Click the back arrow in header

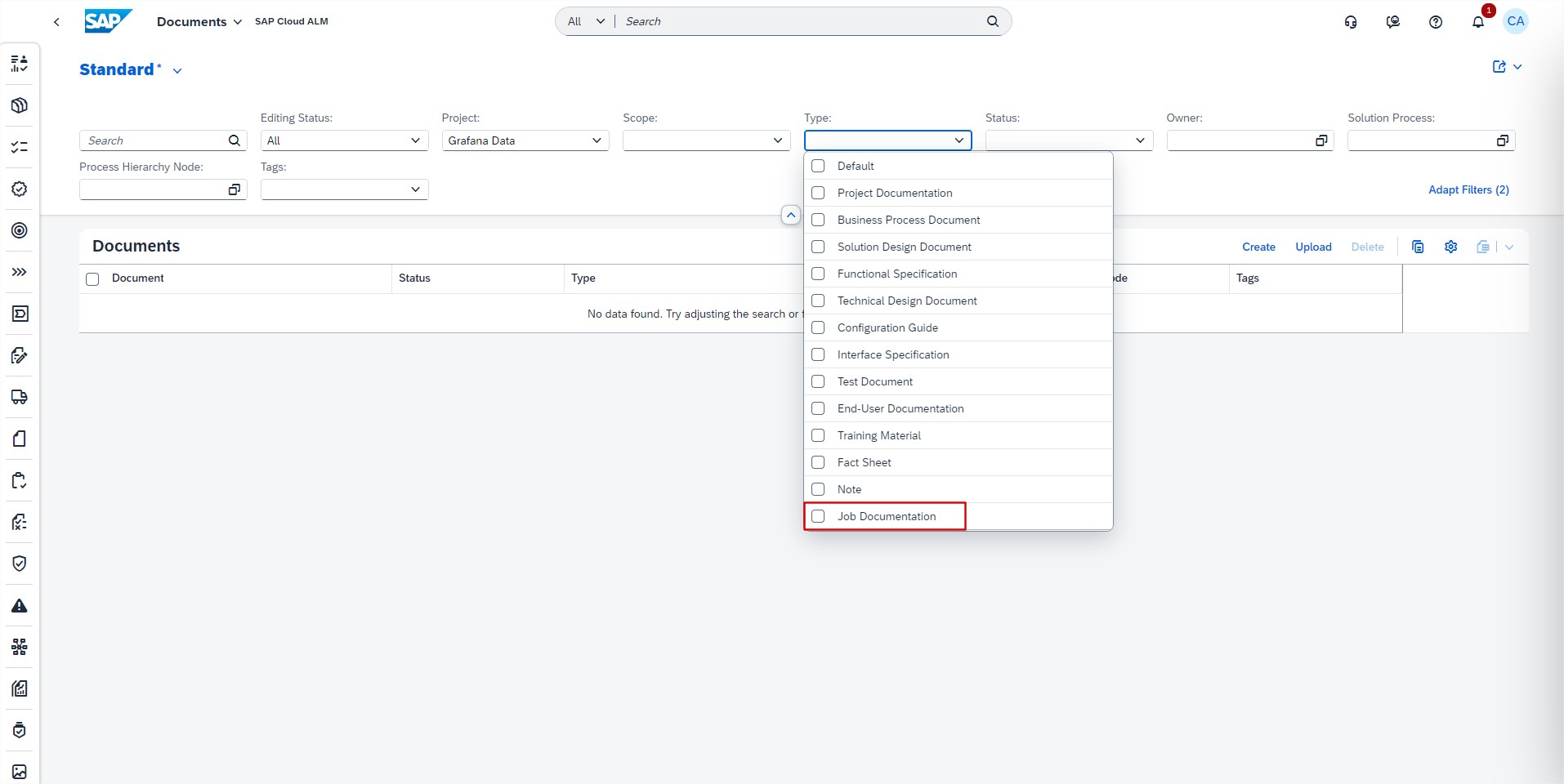(56, 22)
